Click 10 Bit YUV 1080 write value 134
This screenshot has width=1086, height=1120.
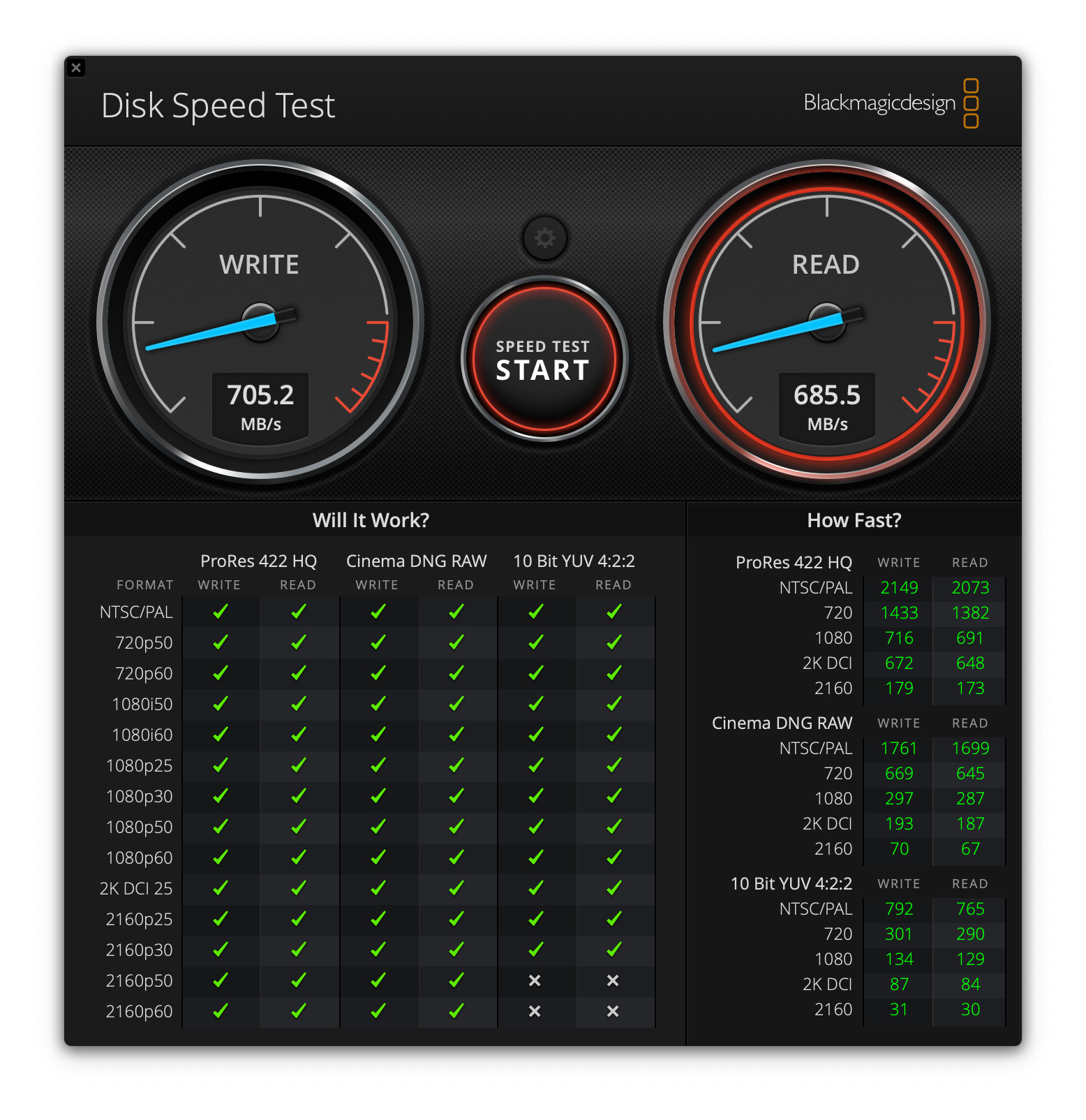[899, 959]
